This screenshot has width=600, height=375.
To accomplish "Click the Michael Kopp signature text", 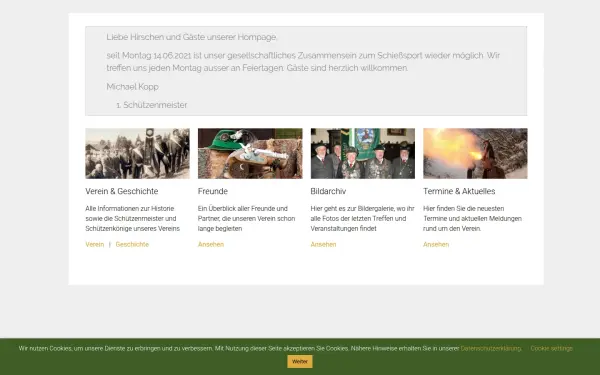I will point(132,86).
